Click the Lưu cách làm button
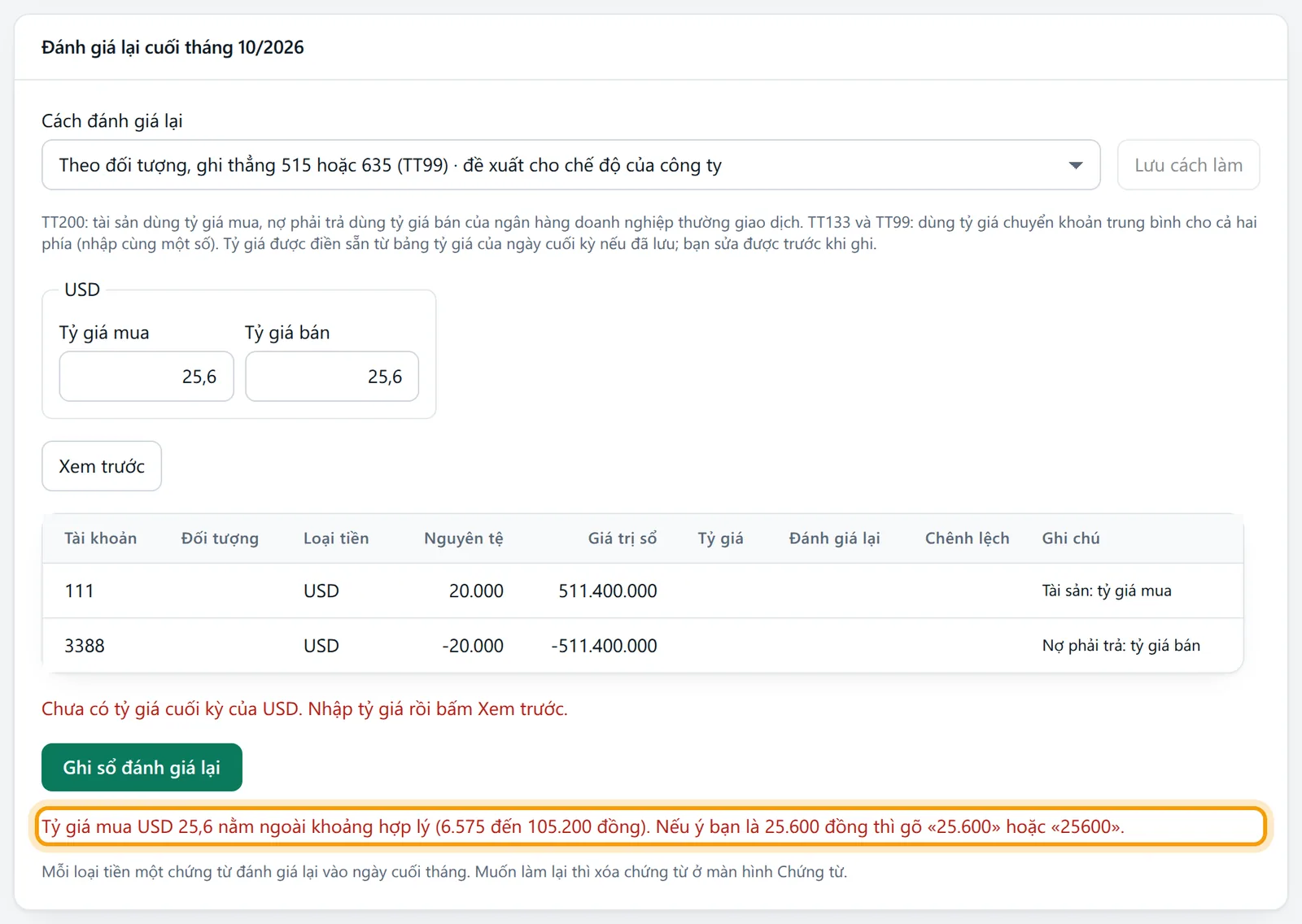Image resolution: width=1302 pixels, height=924 pixels. tap(1188, 165)
